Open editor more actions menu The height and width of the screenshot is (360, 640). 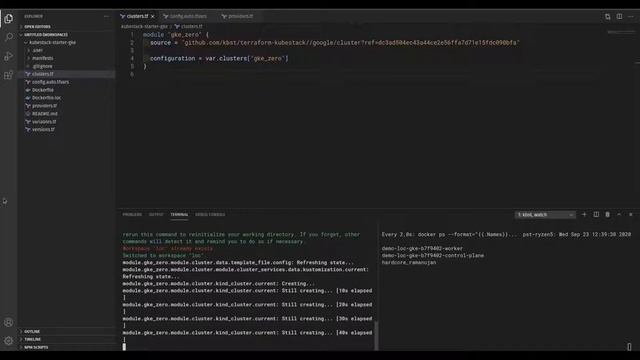(x=631, y=16)
